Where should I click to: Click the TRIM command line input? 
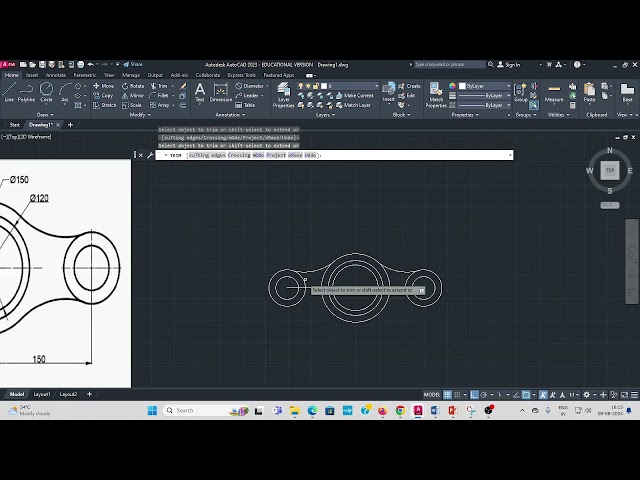(334, 155)
